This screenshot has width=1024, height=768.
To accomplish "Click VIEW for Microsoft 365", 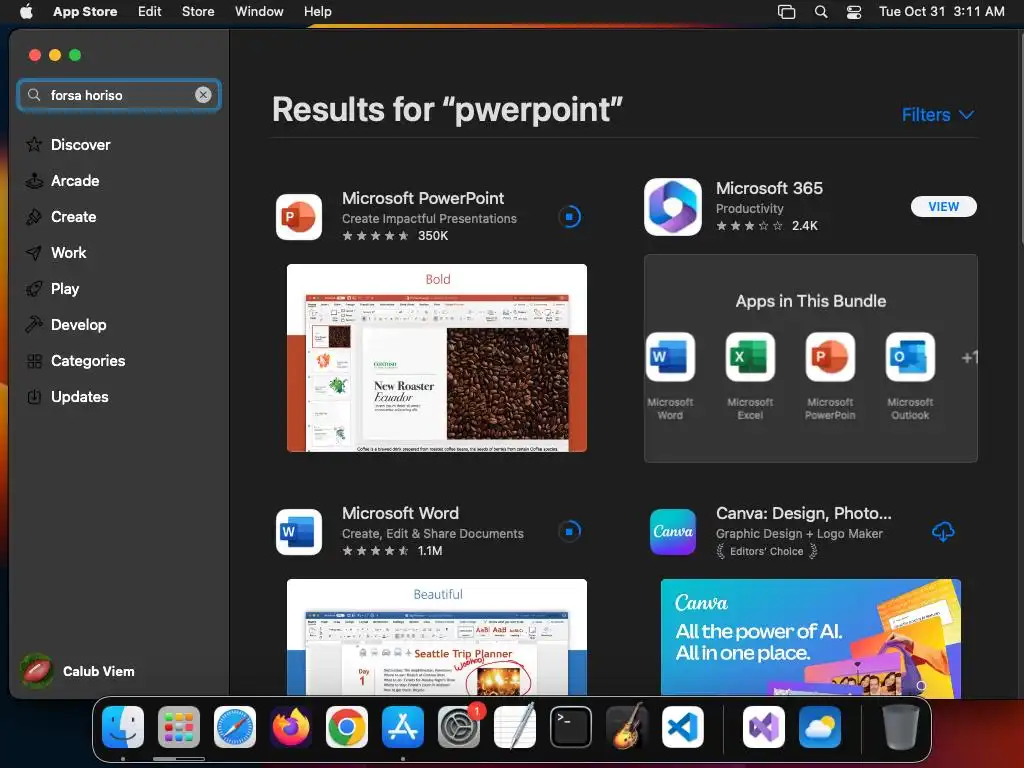I will 944,206.
